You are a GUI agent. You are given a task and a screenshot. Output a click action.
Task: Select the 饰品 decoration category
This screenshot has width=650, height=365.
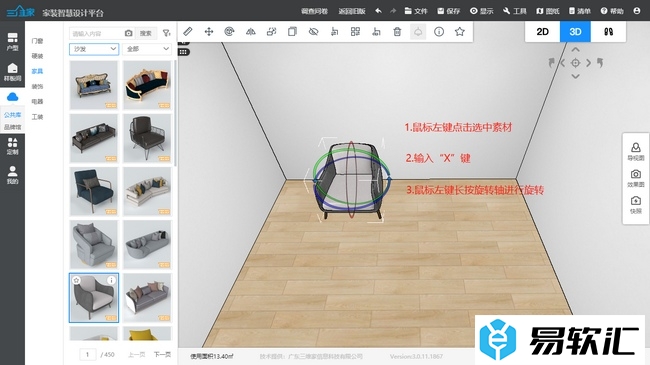coord(37,86)
